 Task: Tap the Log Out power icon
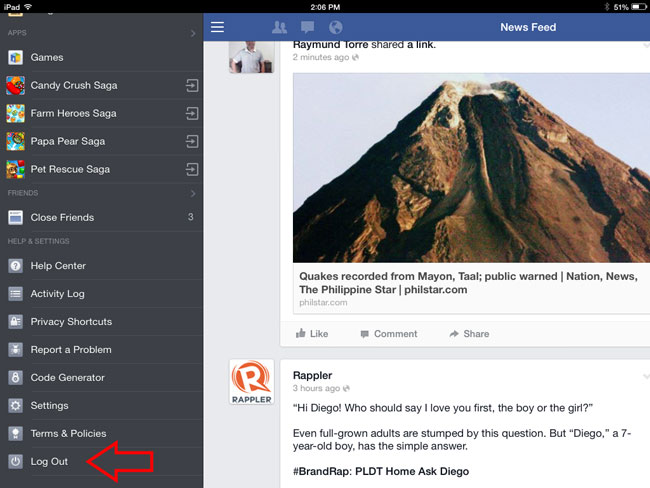15,461
